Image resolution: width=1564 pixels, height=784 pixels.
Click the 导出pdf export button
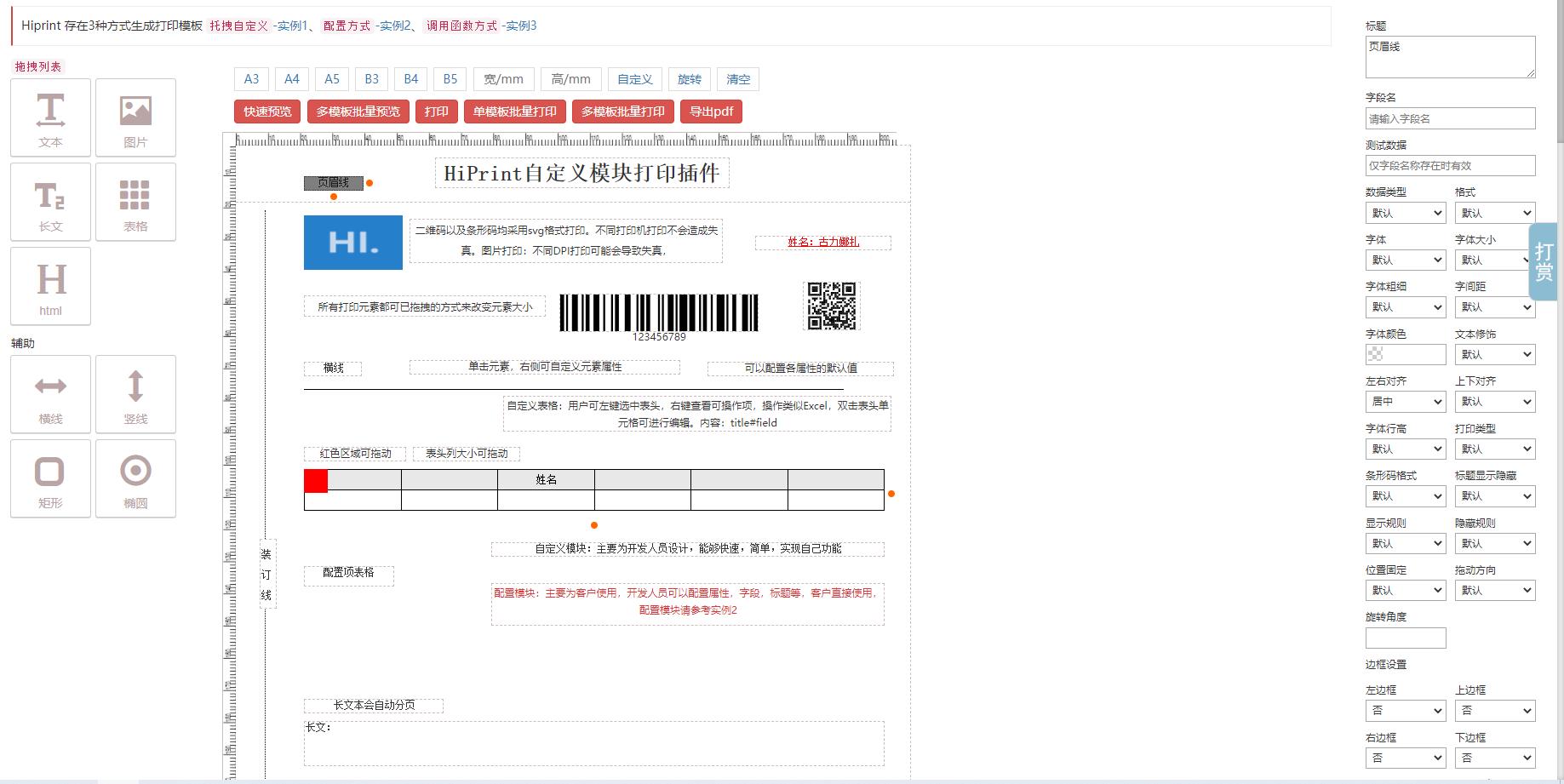[x=712, y=112]
